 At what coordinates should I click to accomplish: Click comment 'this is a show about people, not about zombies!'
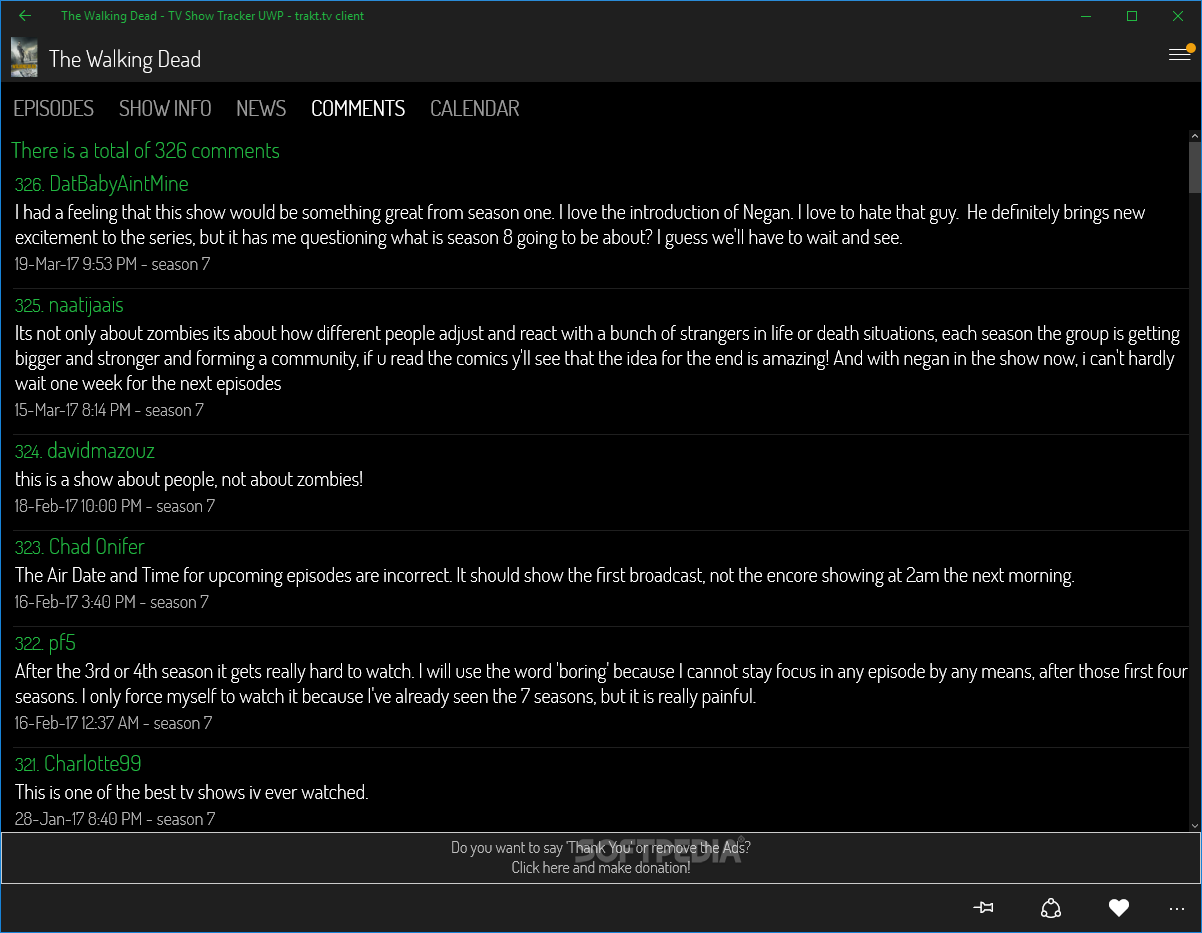point(189,479)
